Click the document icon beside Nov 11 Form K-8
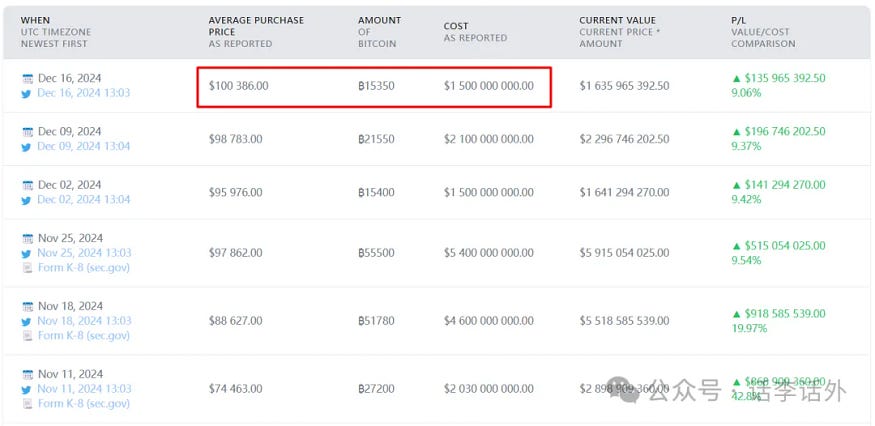Screen dimensions: 875x426 point(27,404)
